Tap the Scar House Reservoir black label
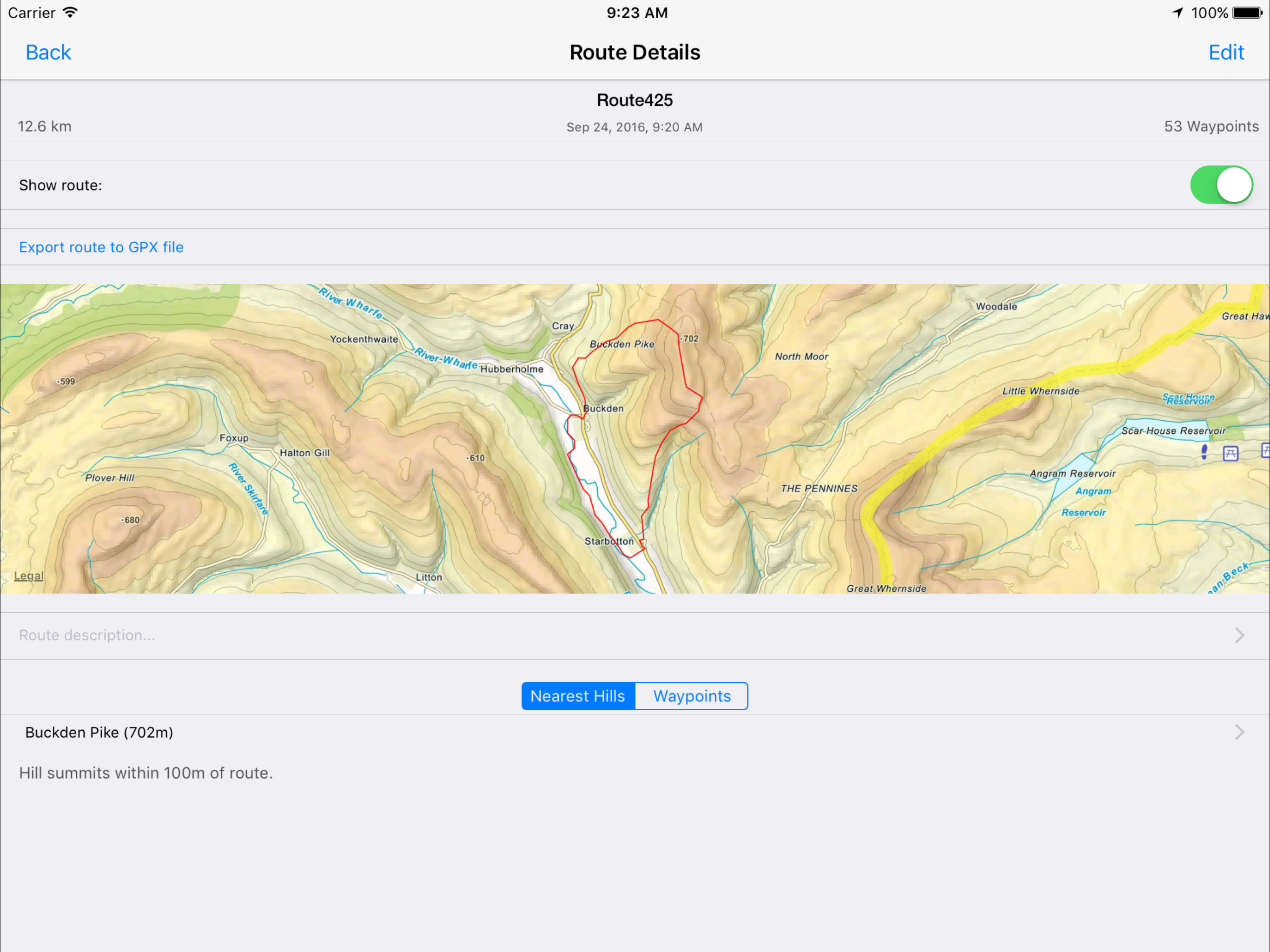Viewport: 1270px width, 952px height. 1174,430
